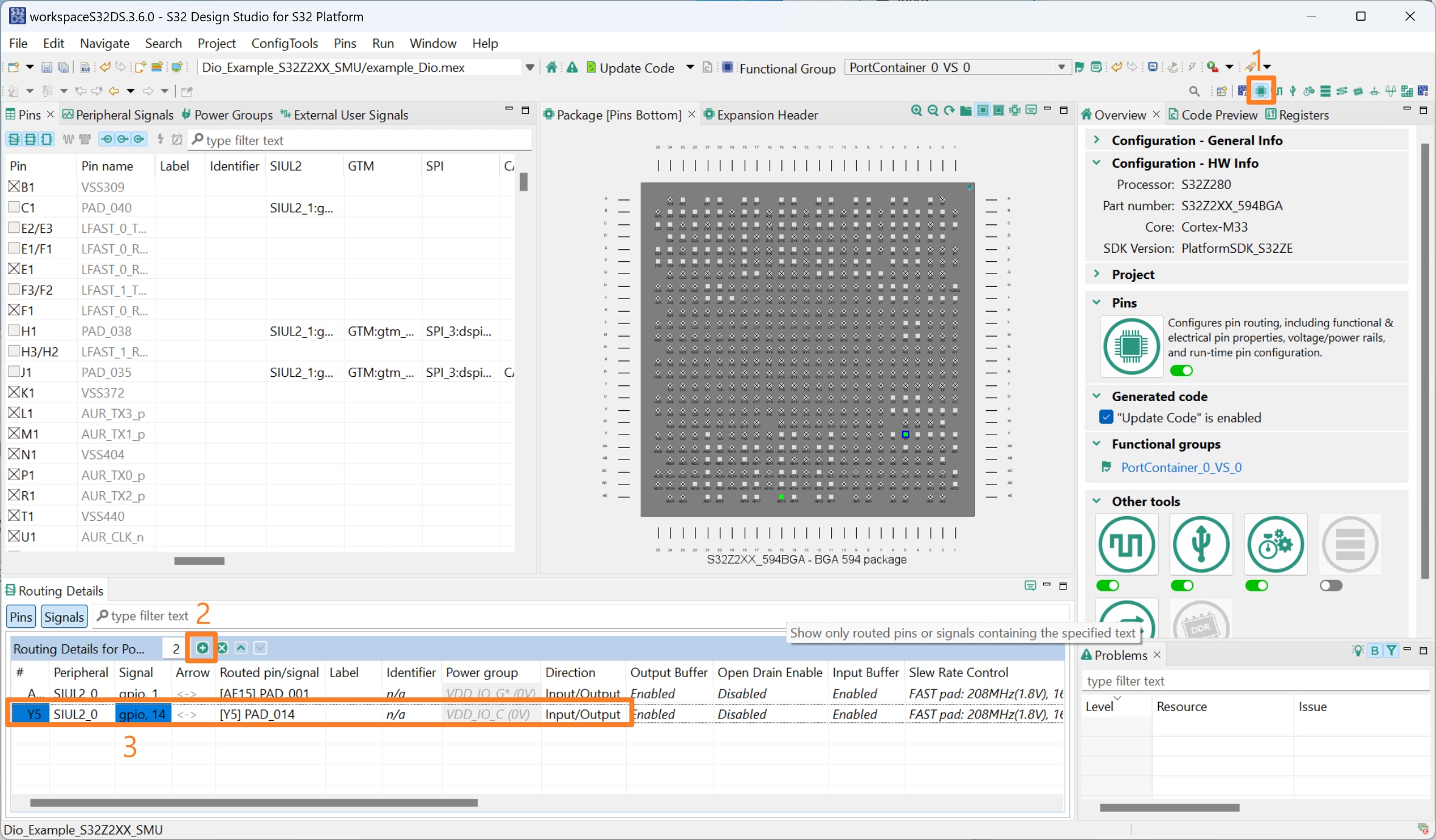Zoom in on the package view
The height and width of the screenshot is (840, 1436).
(x=916, y=111)
